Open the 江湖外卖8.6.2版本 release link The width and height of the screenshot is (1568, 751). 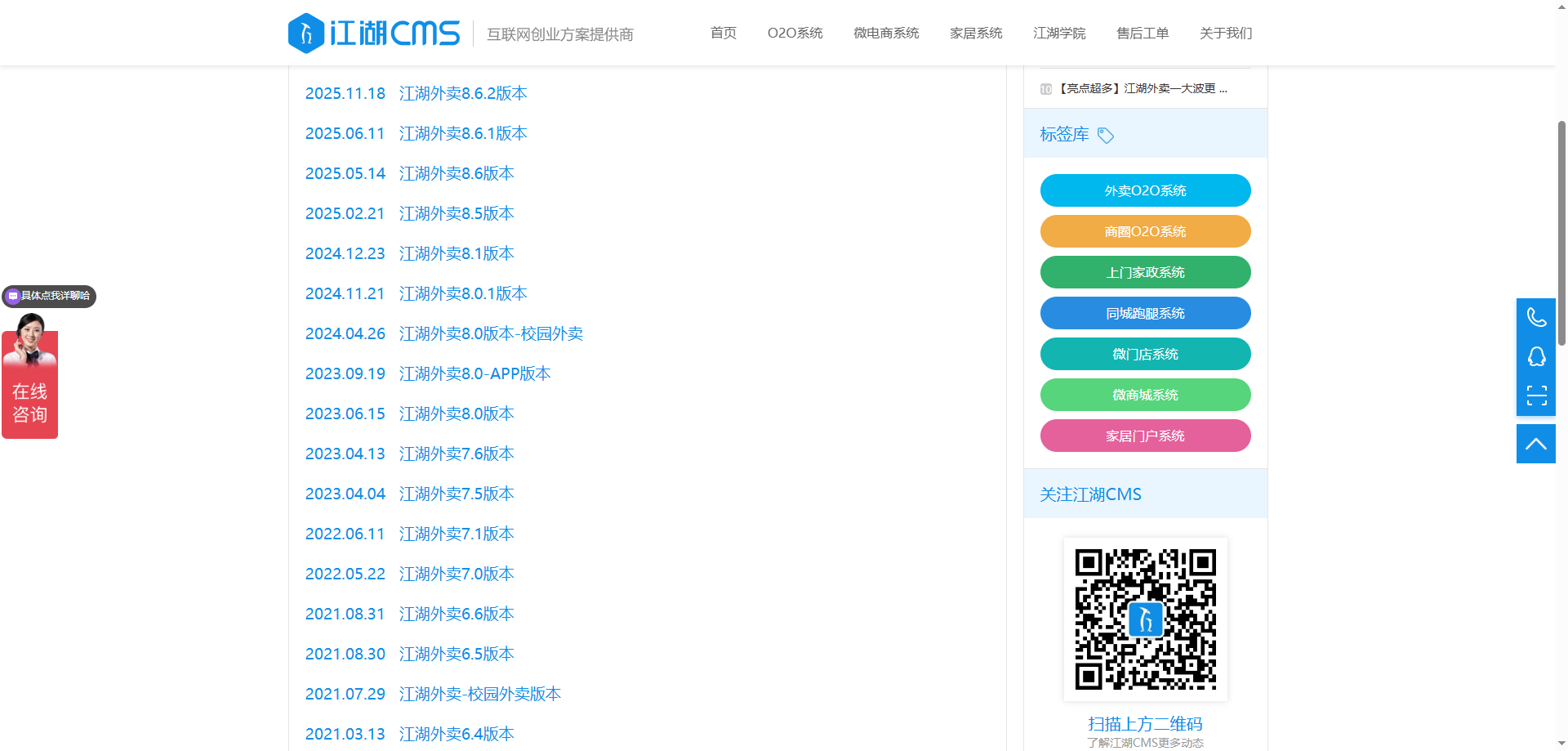(x=462, y=94)
